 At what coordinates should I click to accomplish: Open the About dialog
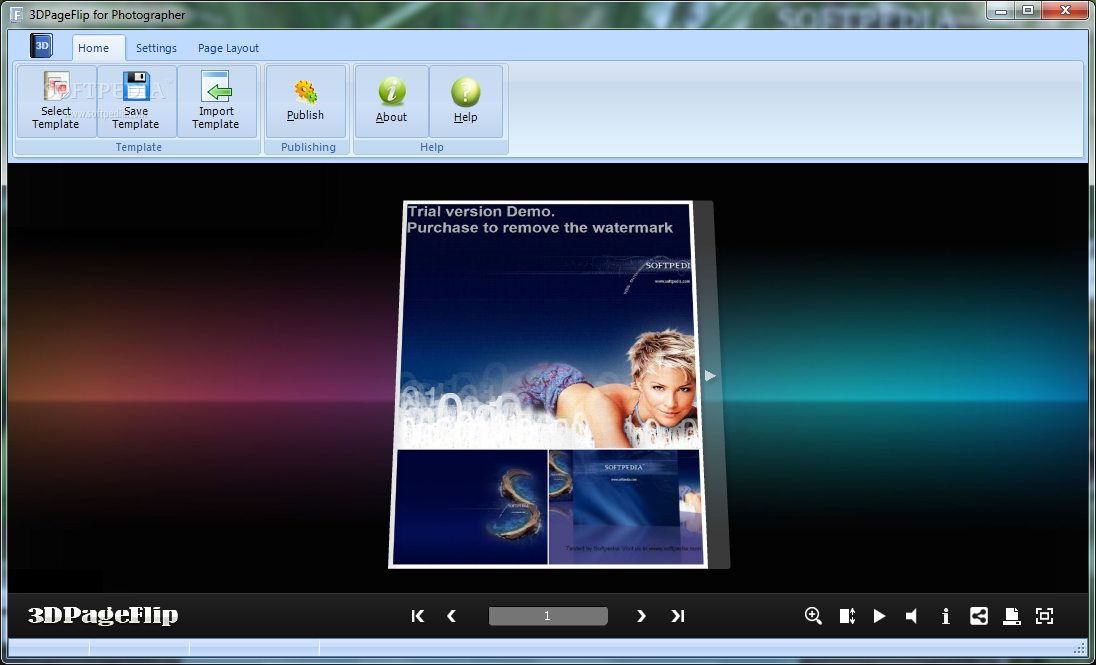coord(391,101)
